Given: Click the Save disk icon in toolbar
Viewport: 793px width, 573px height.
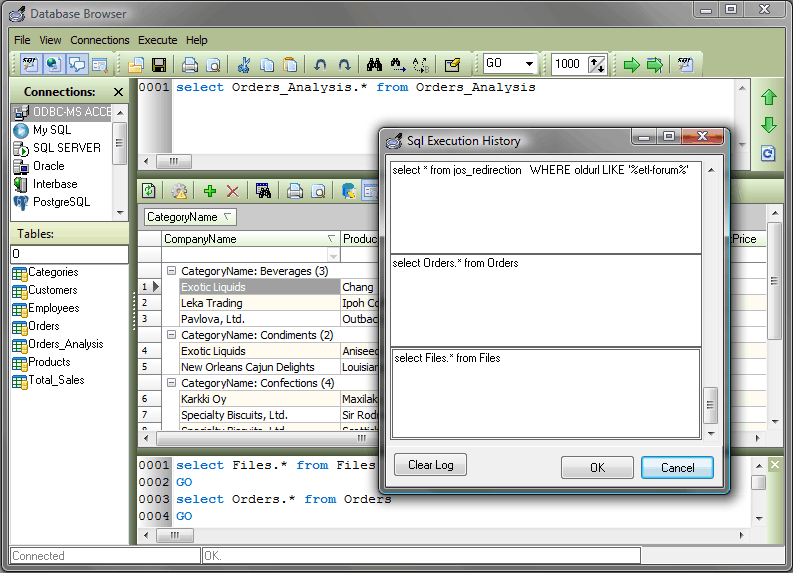Looking at the screenshot, I should pos(159,65).
